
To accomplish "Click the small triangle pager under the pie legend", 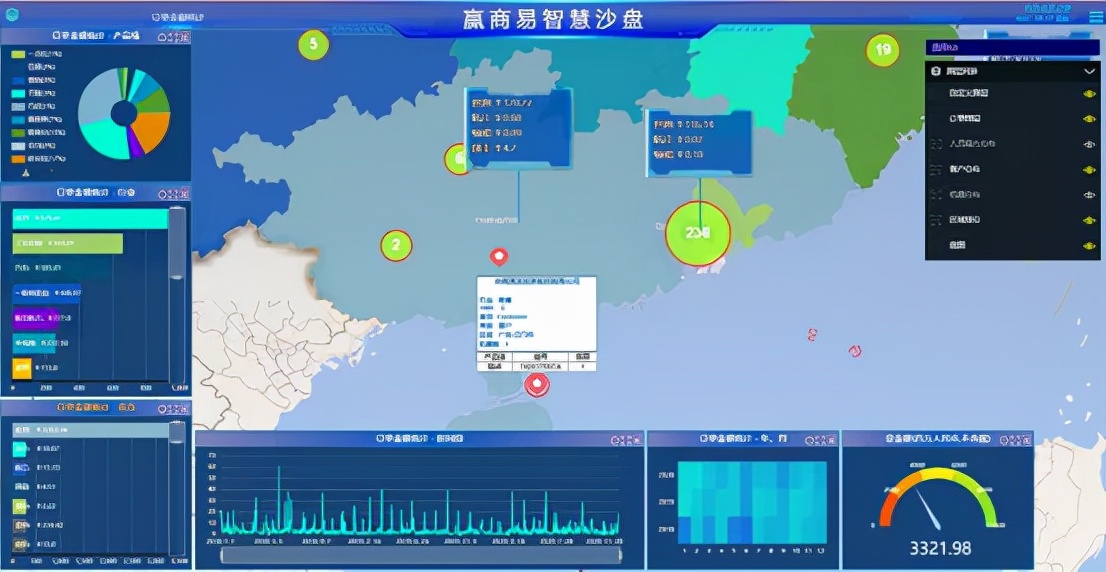I will [26, 172].
